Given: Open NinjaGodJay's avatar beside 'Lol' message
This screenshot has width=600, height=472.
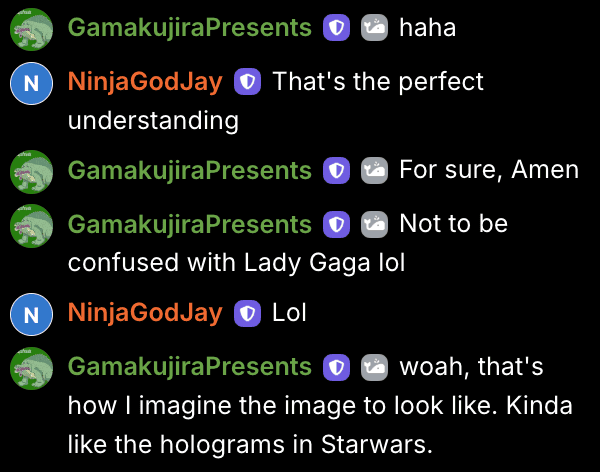Looking at the screenshot, I should (x=31, y=315).
